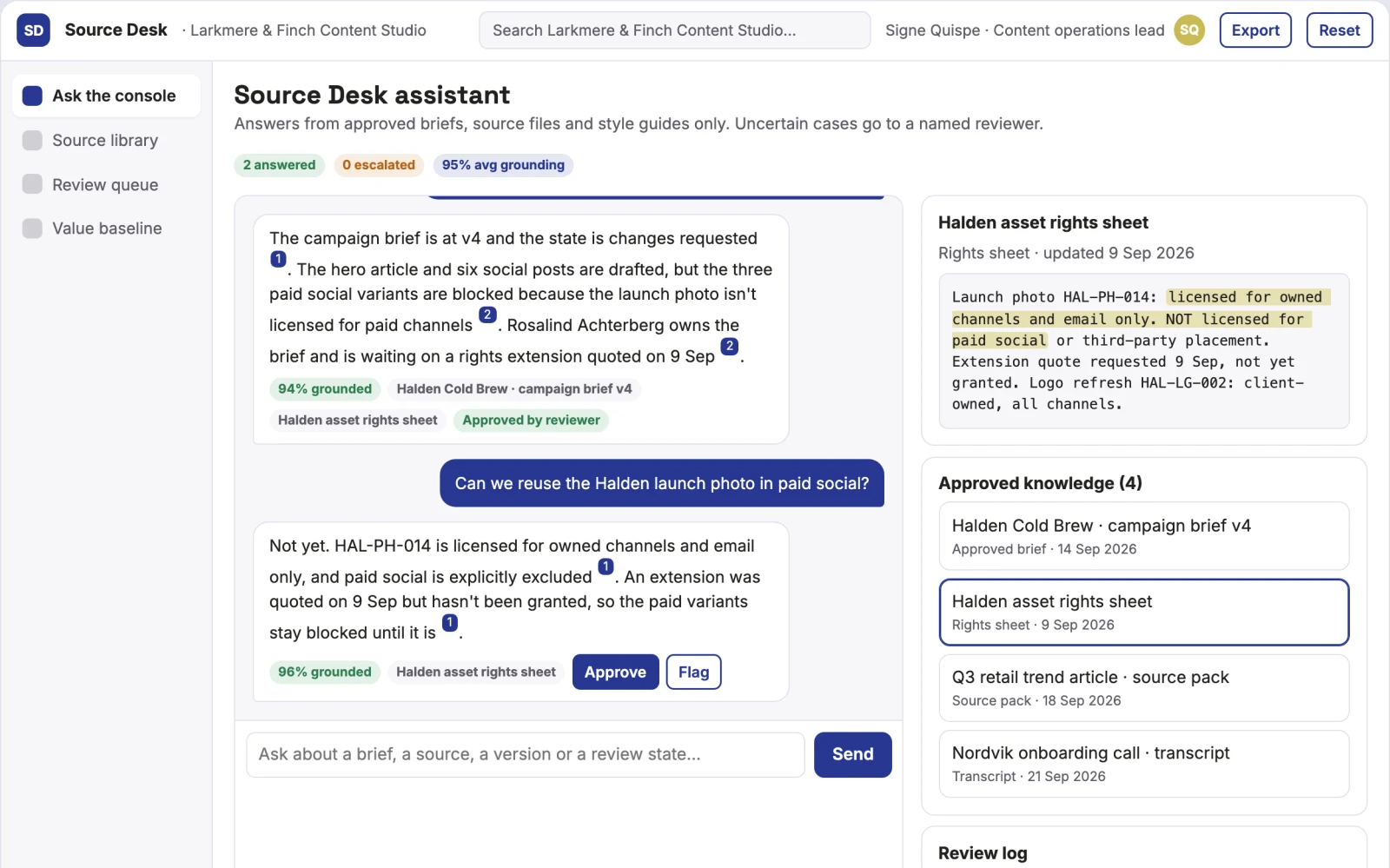This screenshot has height=868, width=1390.
Task: Send the console question
Action: point(852,754)
